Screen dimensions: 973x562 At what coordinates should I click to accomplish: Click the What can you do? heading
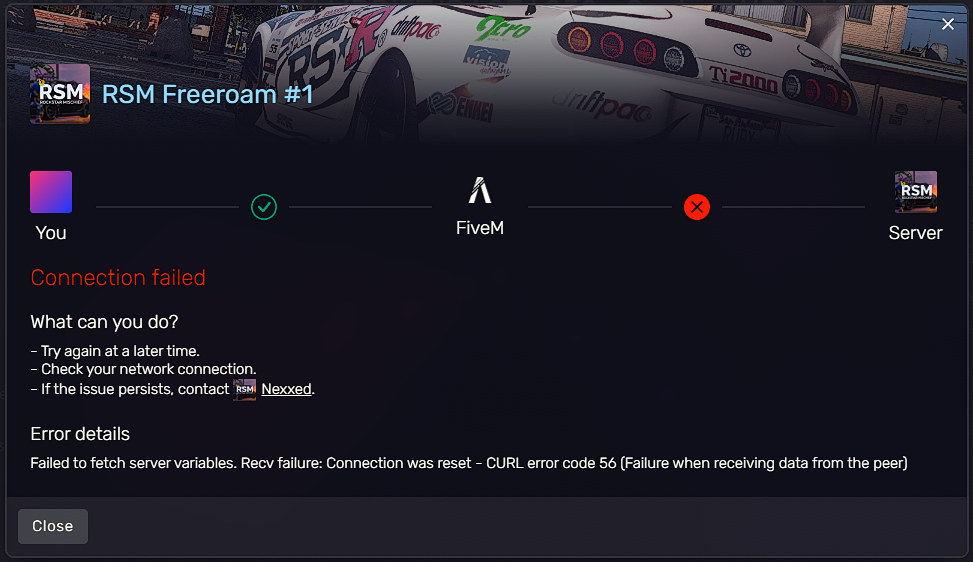[104, 322]
